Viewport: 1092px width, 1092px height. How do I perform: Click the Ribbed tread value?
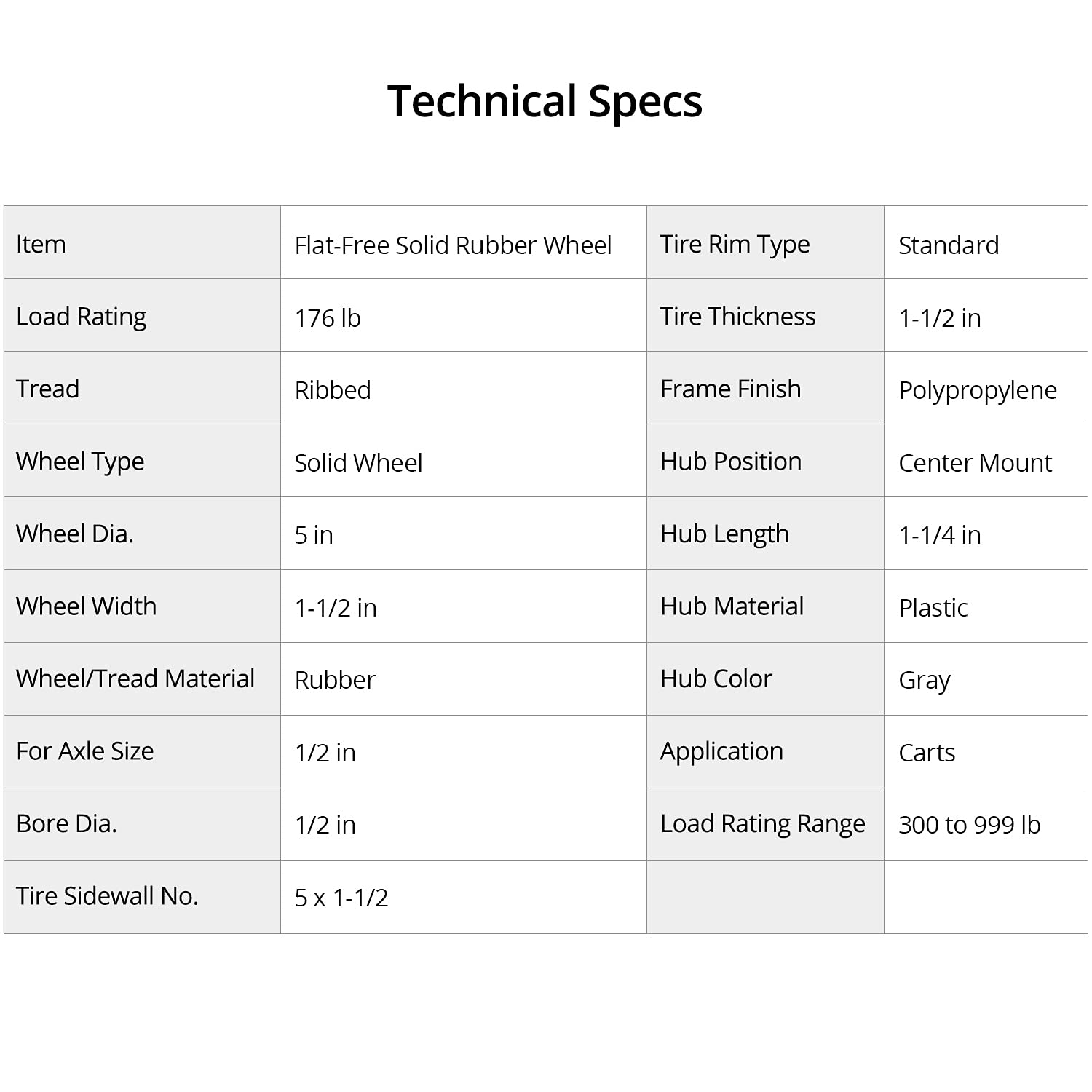coord(333,390)
